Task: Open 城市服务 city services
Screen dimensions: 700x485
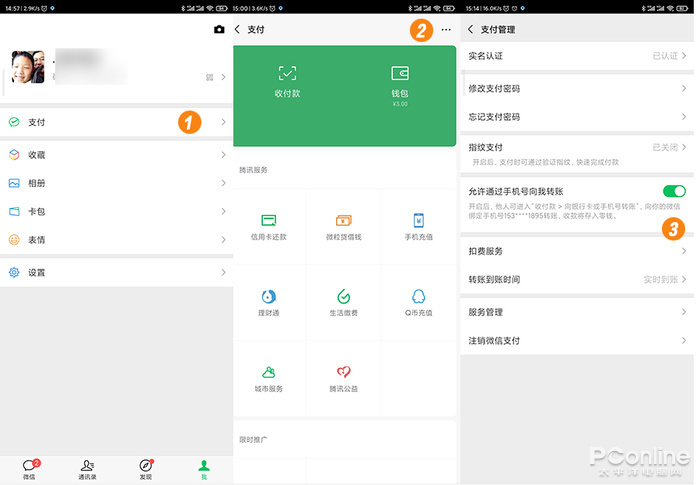Action: tap(268, 379)
